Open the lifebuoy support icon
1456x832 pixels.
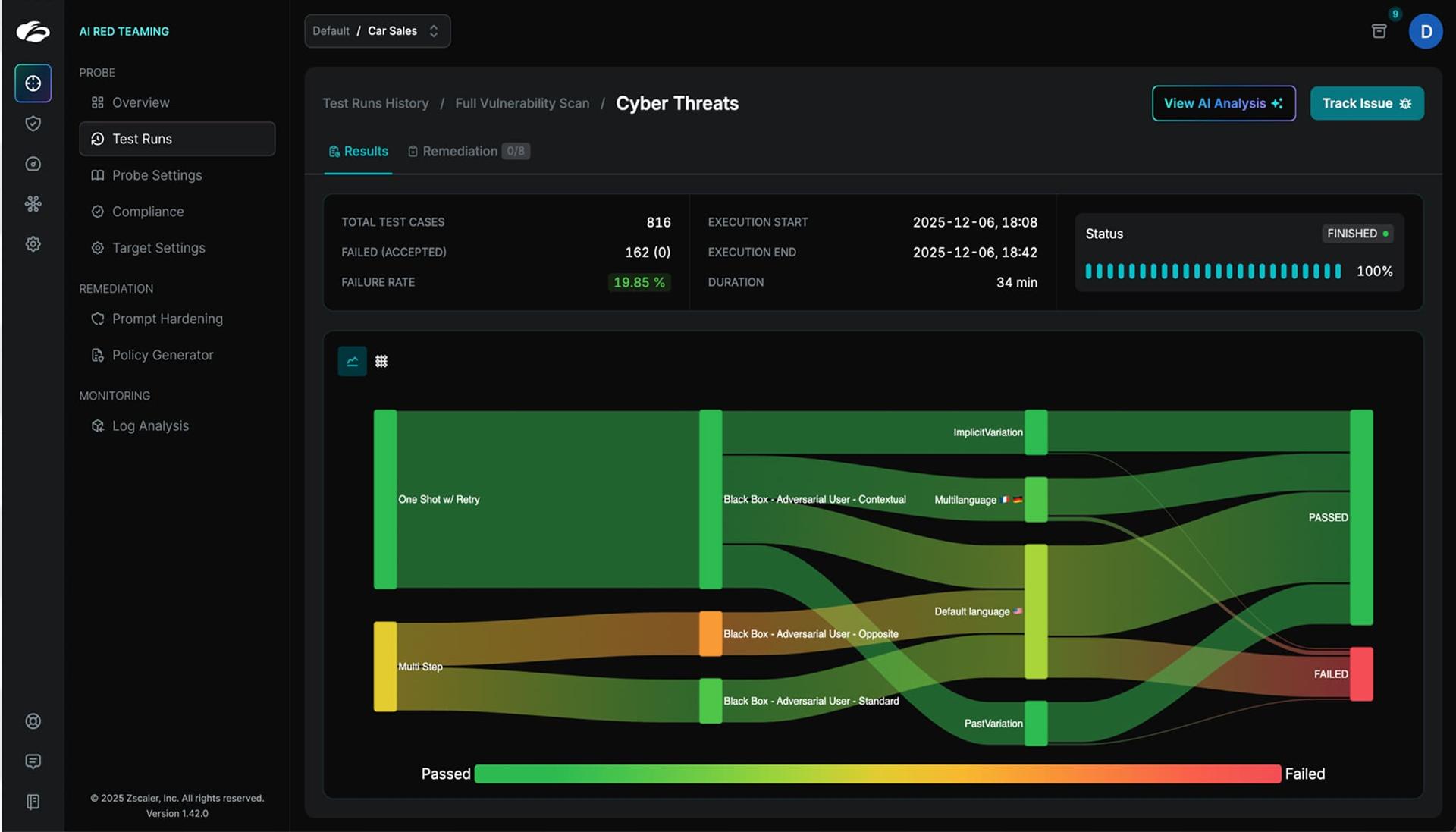click(x=33, y=721)
